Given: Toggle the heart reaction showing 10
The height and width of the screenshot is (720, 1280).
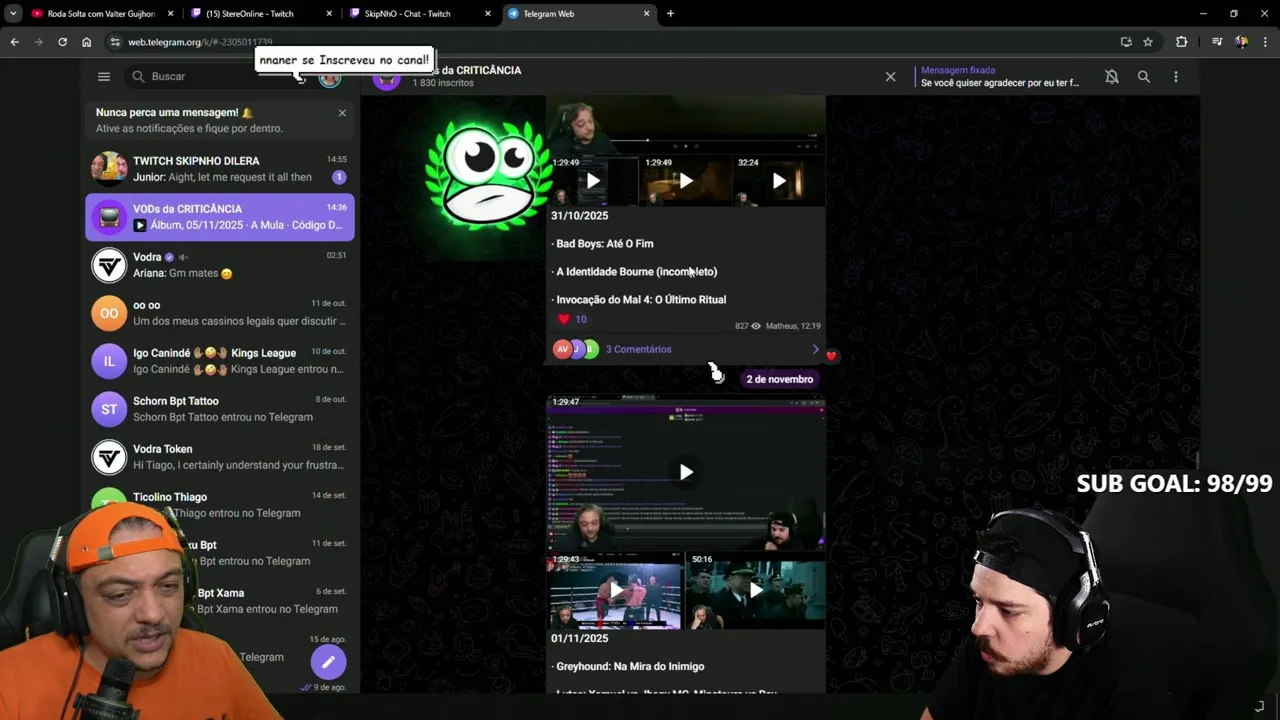Looking at the screenshot, I should 572,319.
